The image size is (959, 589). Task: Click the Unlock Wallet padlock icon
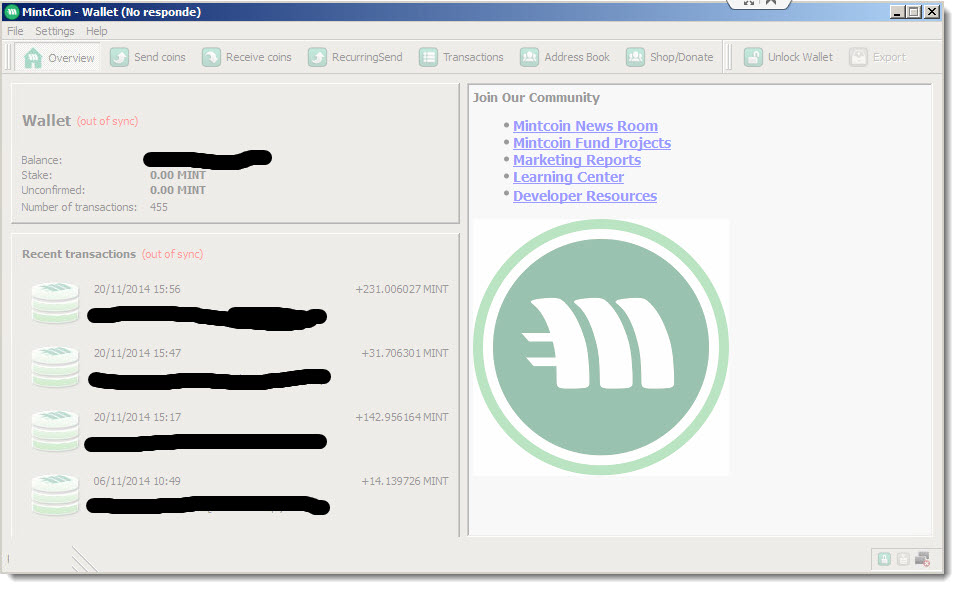pos(753,57)
